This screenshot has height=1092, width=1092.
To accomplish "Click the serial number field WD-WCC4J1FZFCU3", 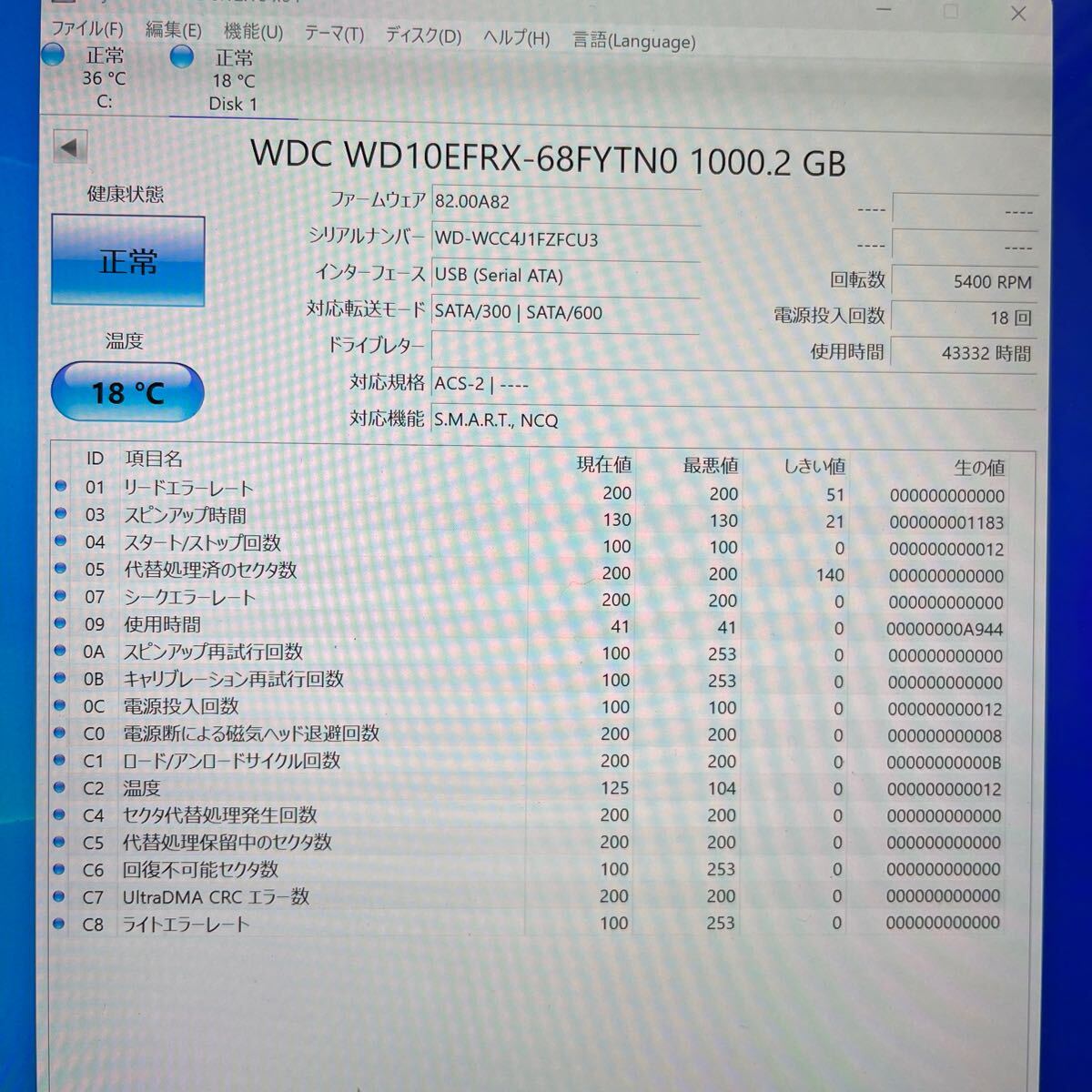I will (565, 239).
